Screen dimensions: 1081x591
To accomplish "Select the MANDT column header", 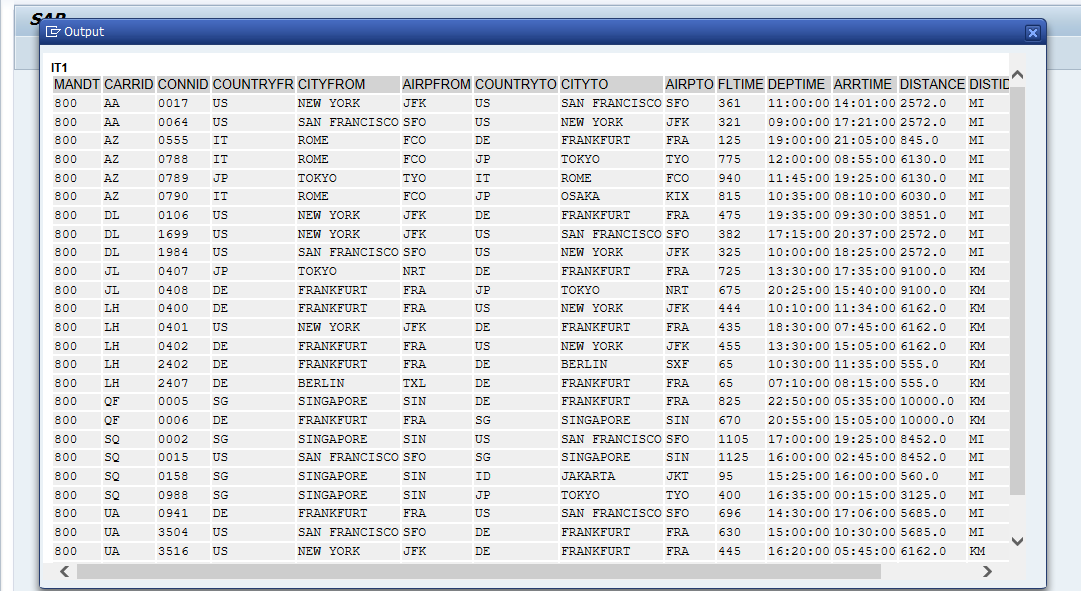I will pyautogui.click(x=77, y=84).
